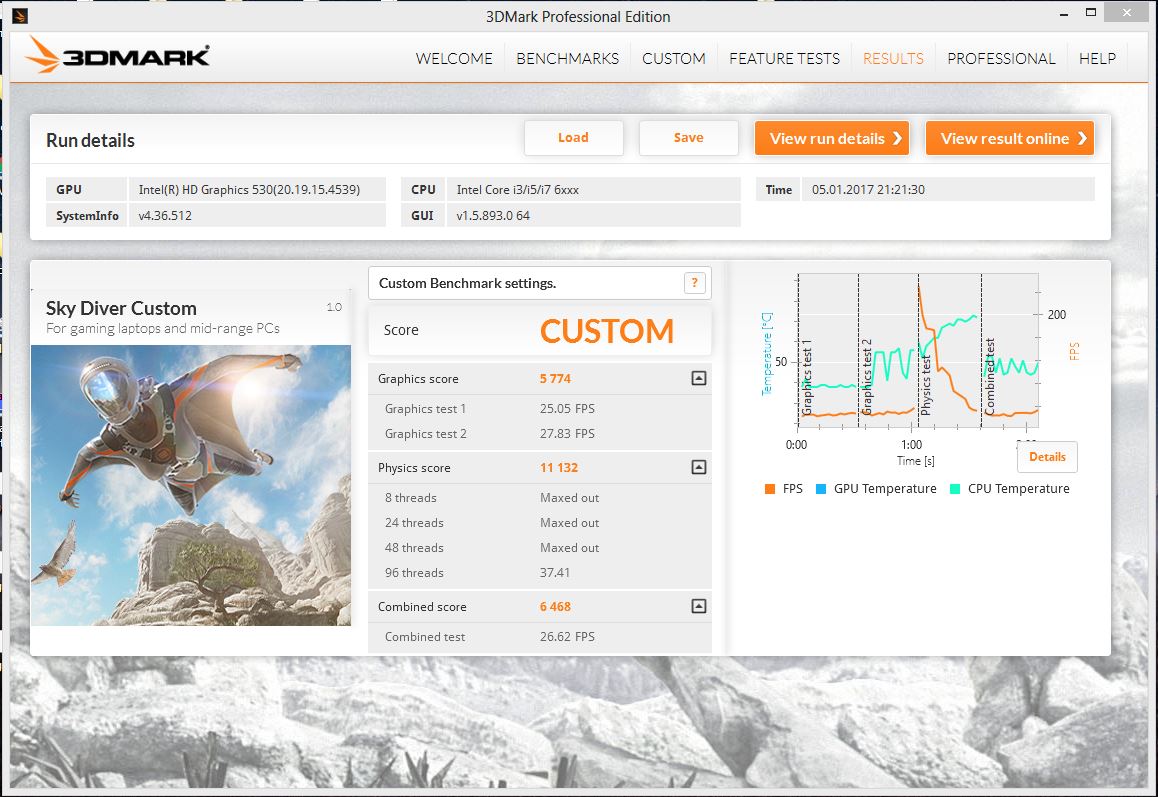The image size is (1158, 797).
Task: Click the SystemInfo version v4.36.512
Action: point(165,216)
